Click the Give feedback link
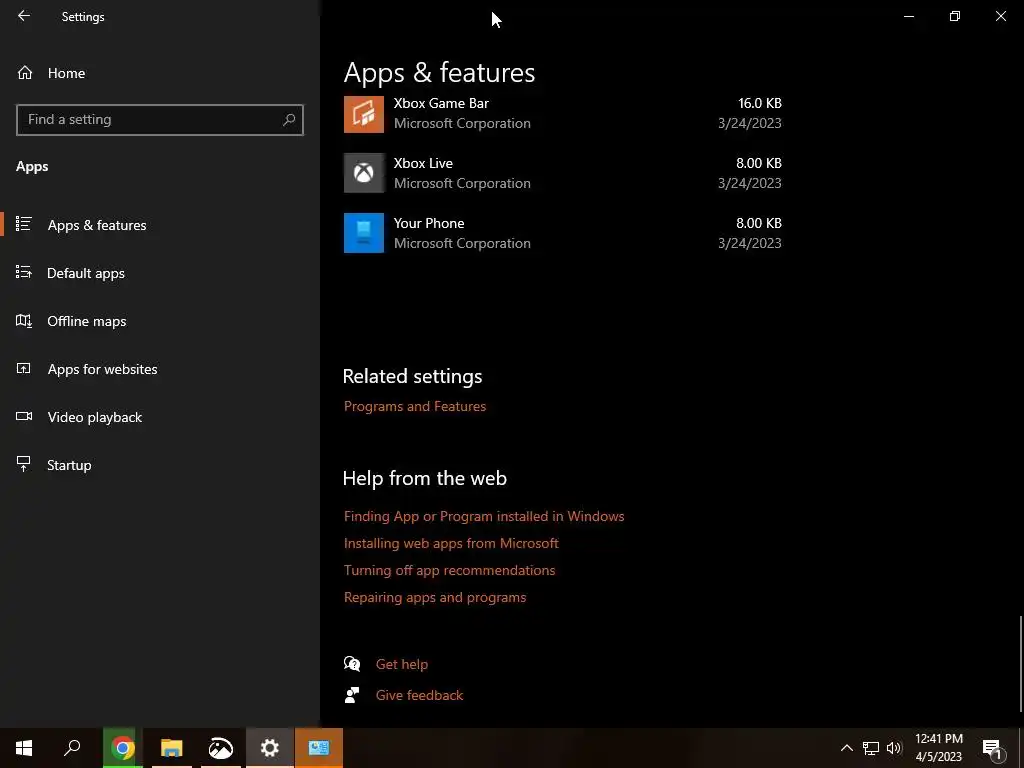 (x=419, y=696)
